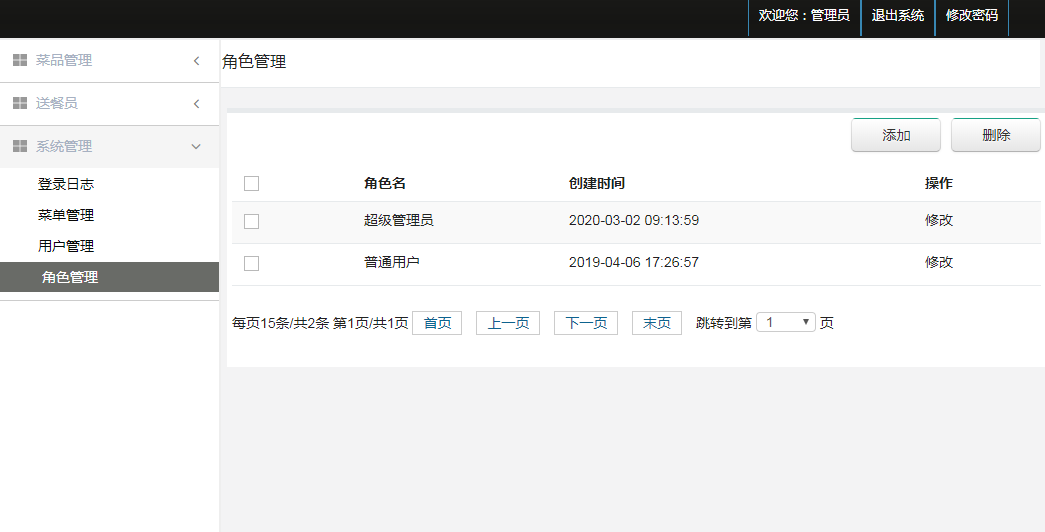Click the date 2020-03-02 09:13:59
1045x532 pixels.
click(634, 221)
